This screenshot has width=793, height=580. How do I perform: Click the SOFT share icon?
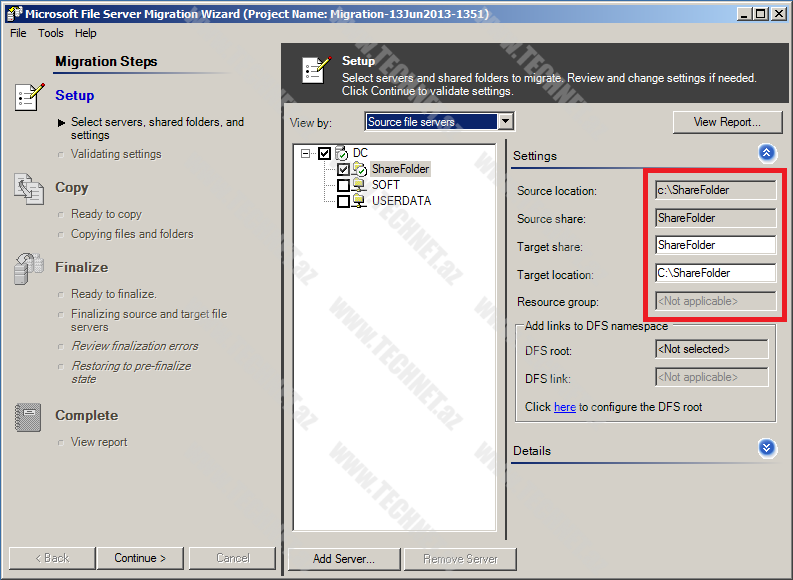pyautogui.click(x=360, y=185)
